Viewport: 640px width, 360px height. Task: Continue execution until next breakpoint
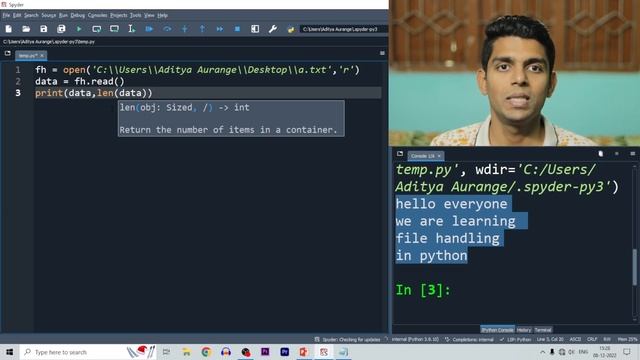pyautogui.click(x=220, y=29)
